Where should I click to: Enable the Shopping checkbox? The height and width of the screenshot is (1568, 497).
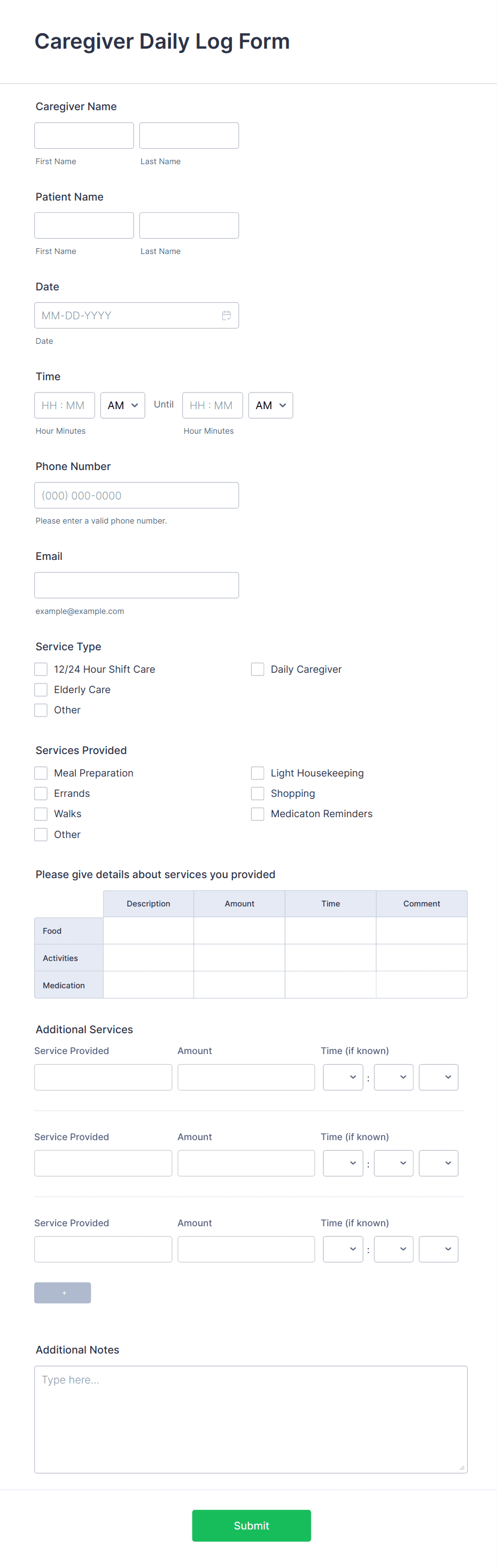258,793
